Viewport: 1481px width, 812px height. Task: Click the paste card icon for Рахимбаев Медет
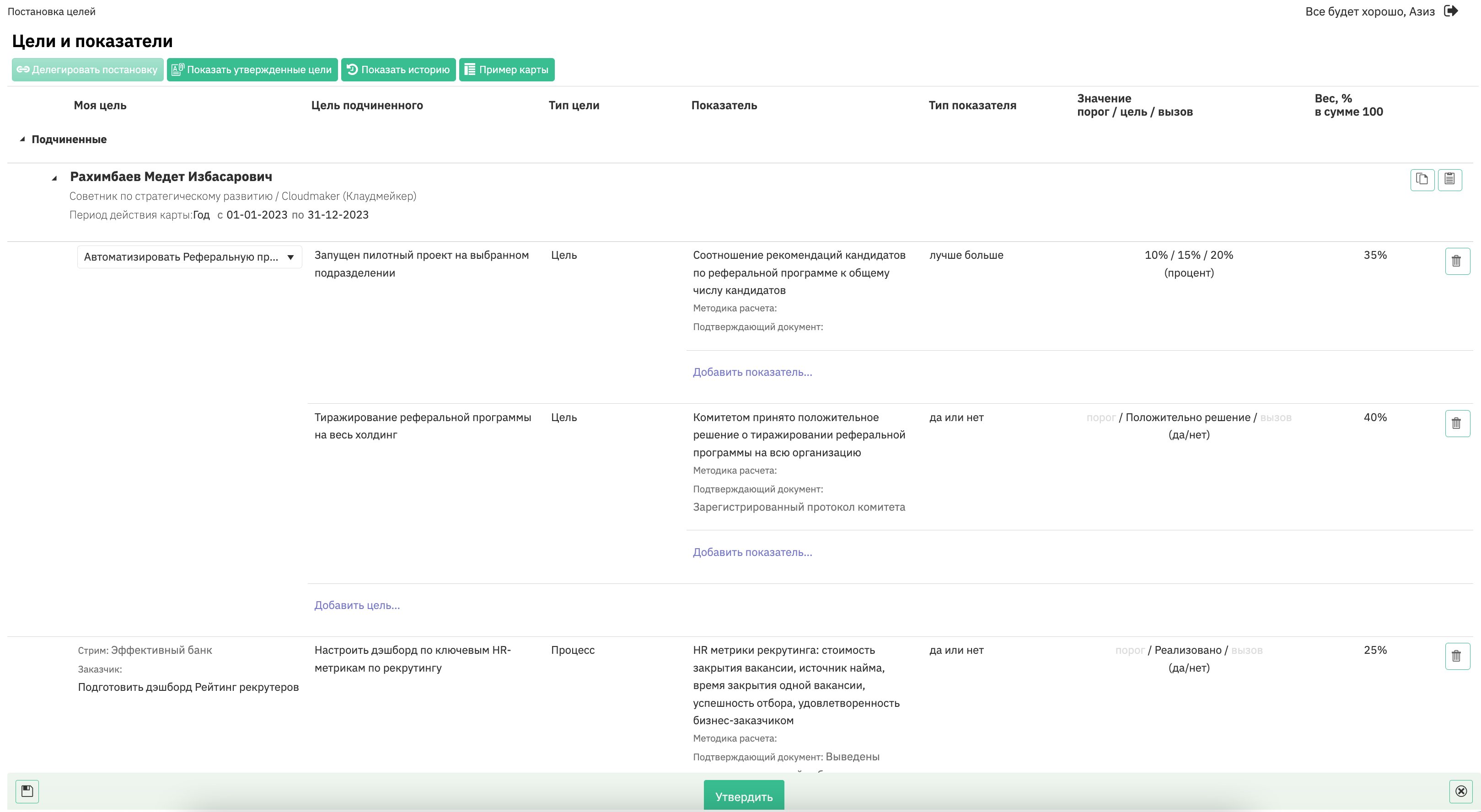(1449, 179)
